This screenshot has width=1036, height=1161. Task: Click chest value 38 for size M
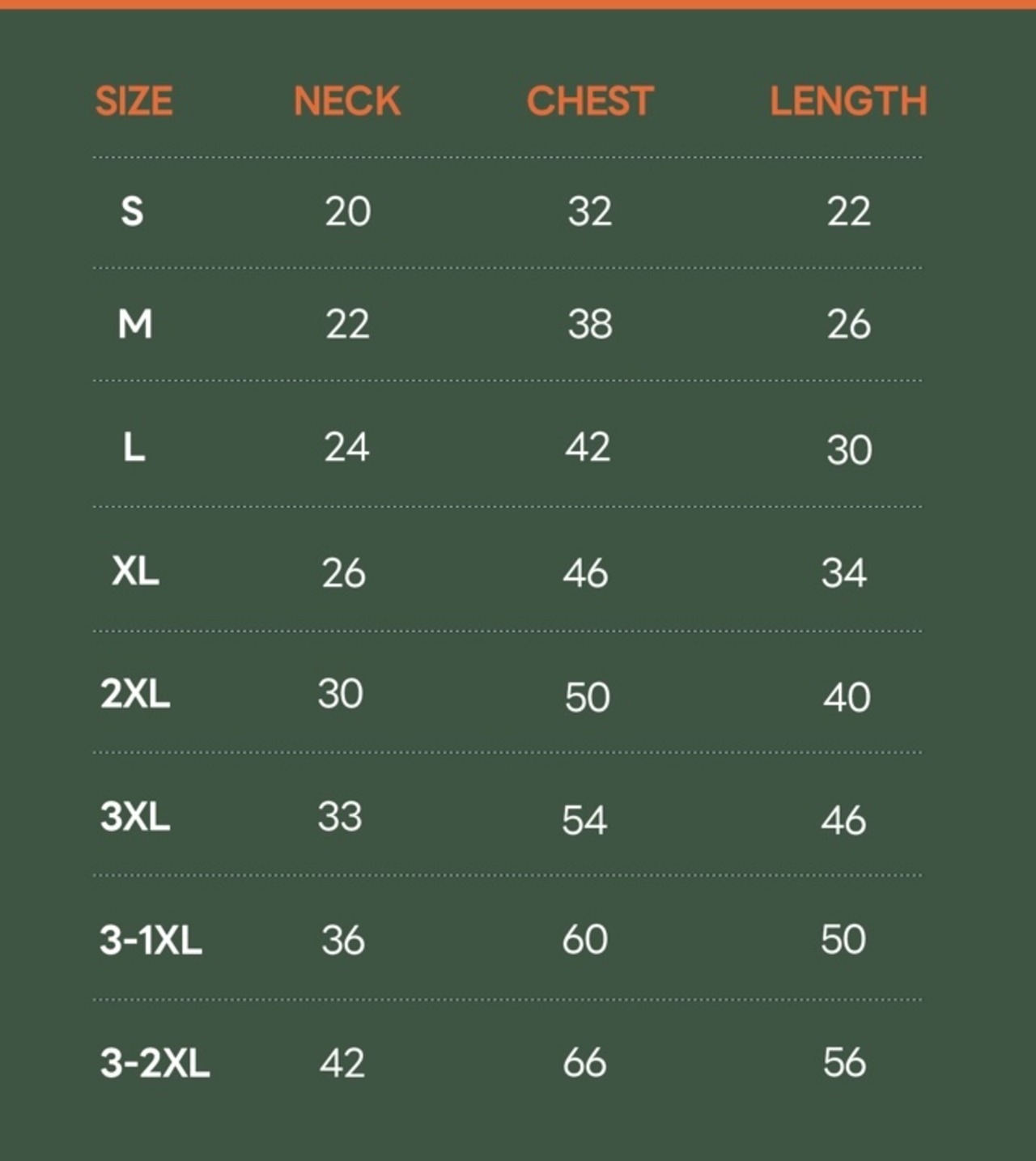(589, 324)
